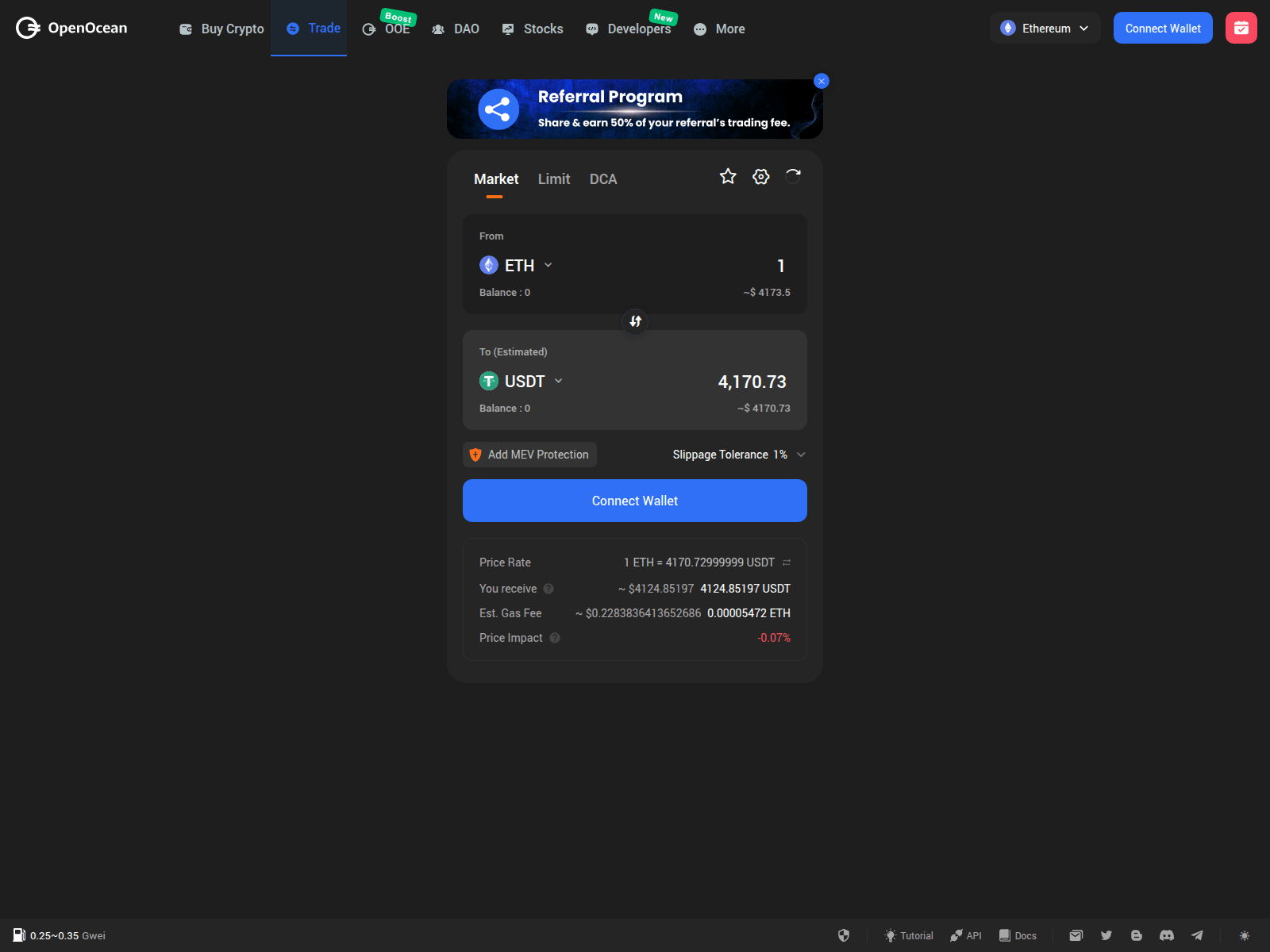Viewport: 1270px width, 952px height.
Task: Open the Referral Program banner
Action: pos(635,109)
